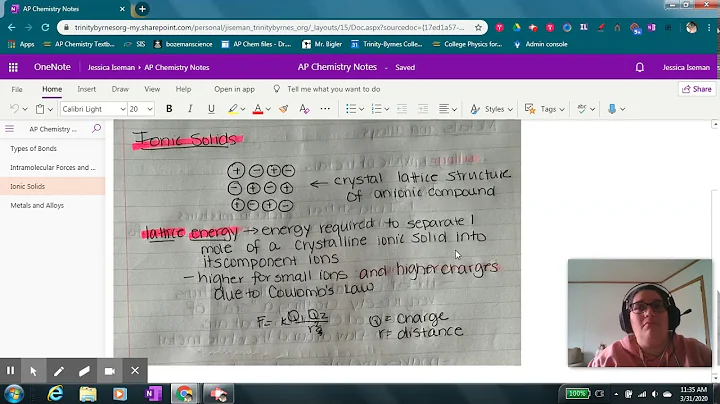Open highlight color dropdown arrow
This screenshot has width=720, height=404.
click(x=243, y=109)
